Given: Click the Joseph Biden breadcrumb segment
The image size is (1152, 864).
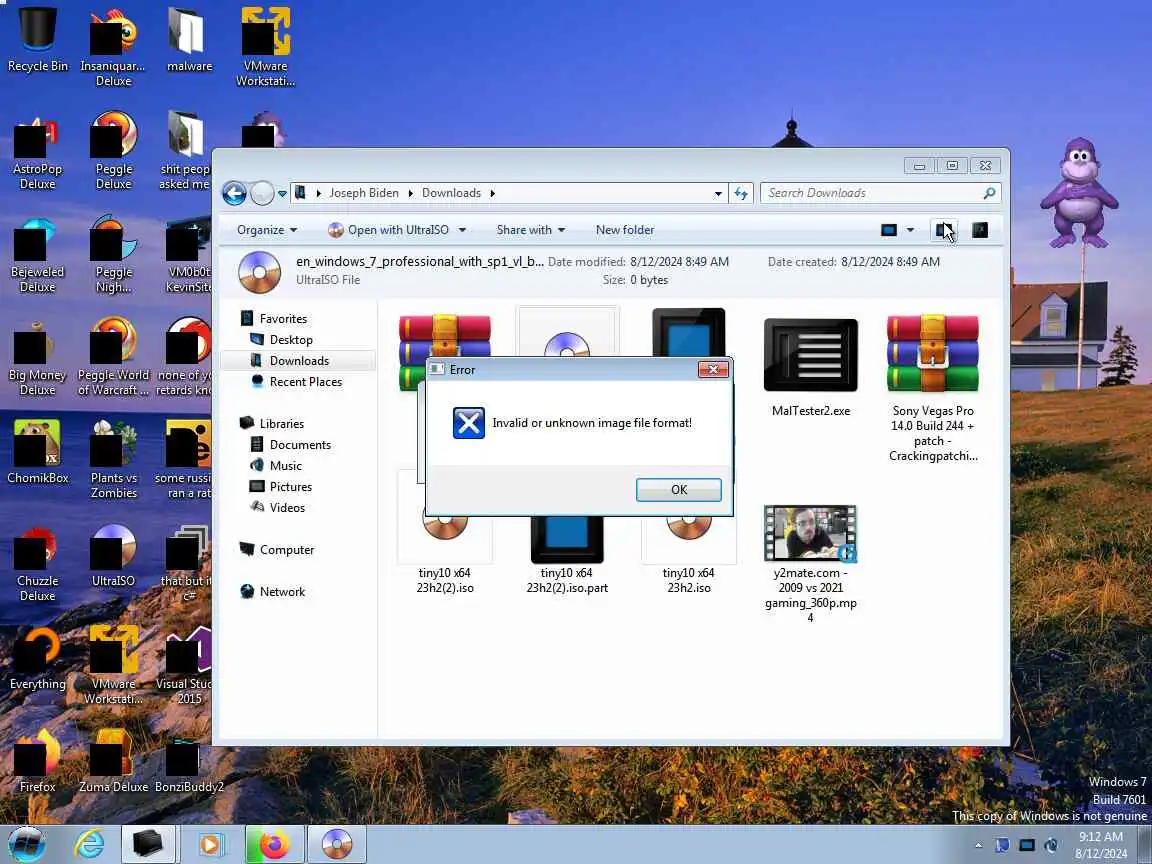Looking at the screenshot, I should click(x=364, y=193).
